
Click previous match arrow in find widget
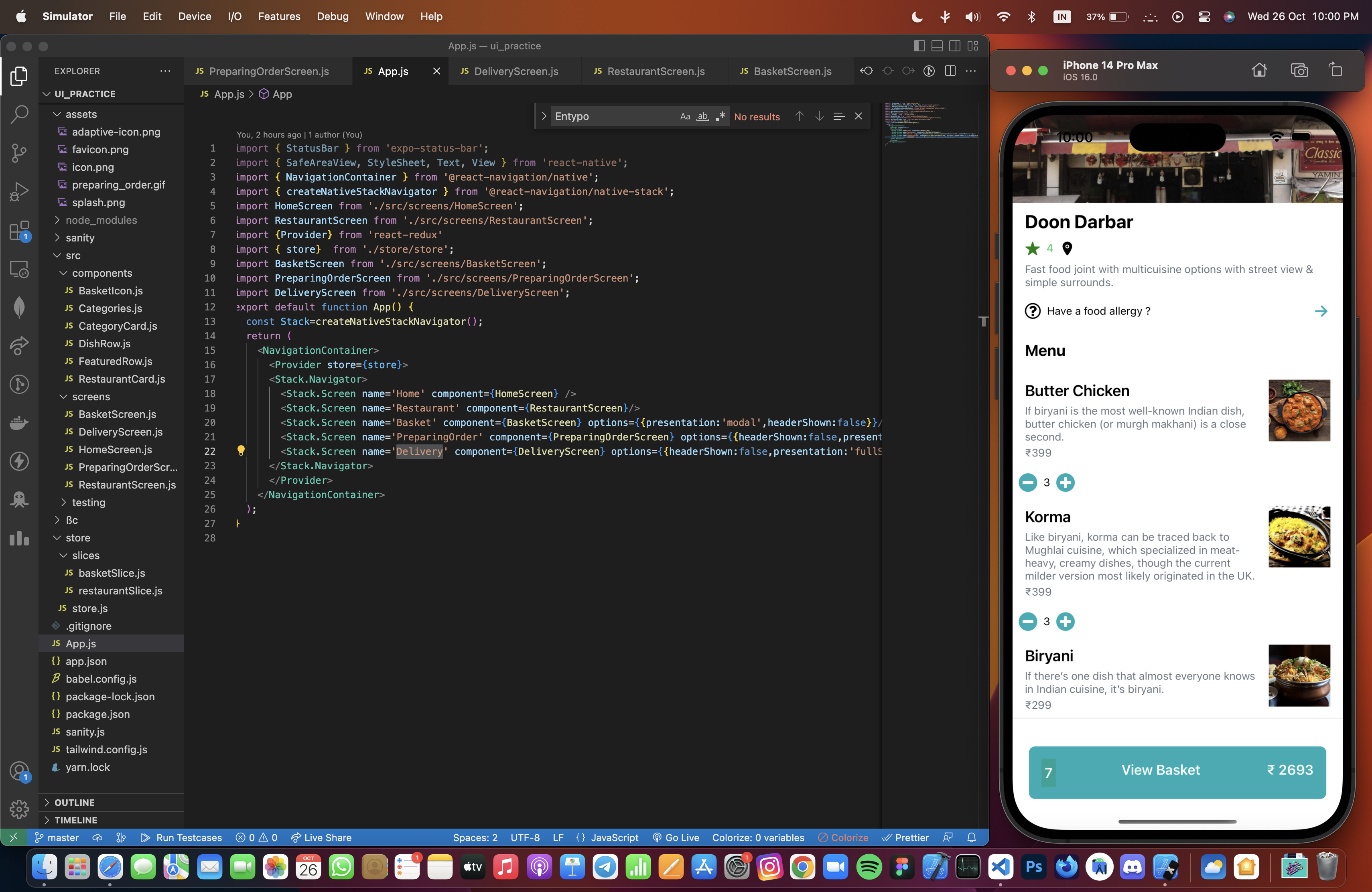click(799, 116)
